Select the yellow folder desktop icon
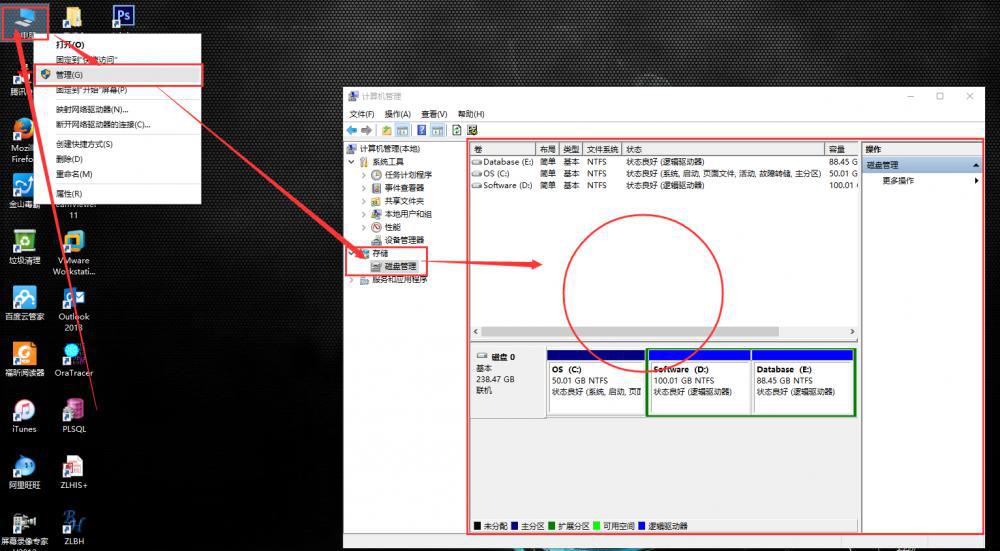The width and height of the screenshot is (1000, 551). click(x=73, y=18)
